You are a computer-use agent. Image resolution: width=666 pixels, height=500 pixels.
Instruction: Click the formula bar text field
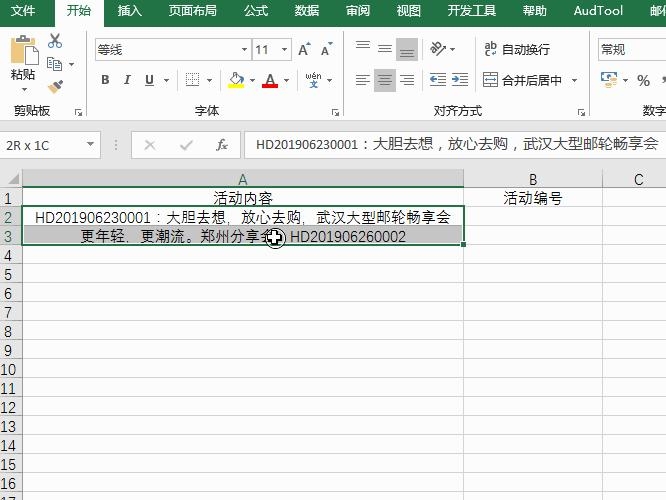(x=455, y=145)
